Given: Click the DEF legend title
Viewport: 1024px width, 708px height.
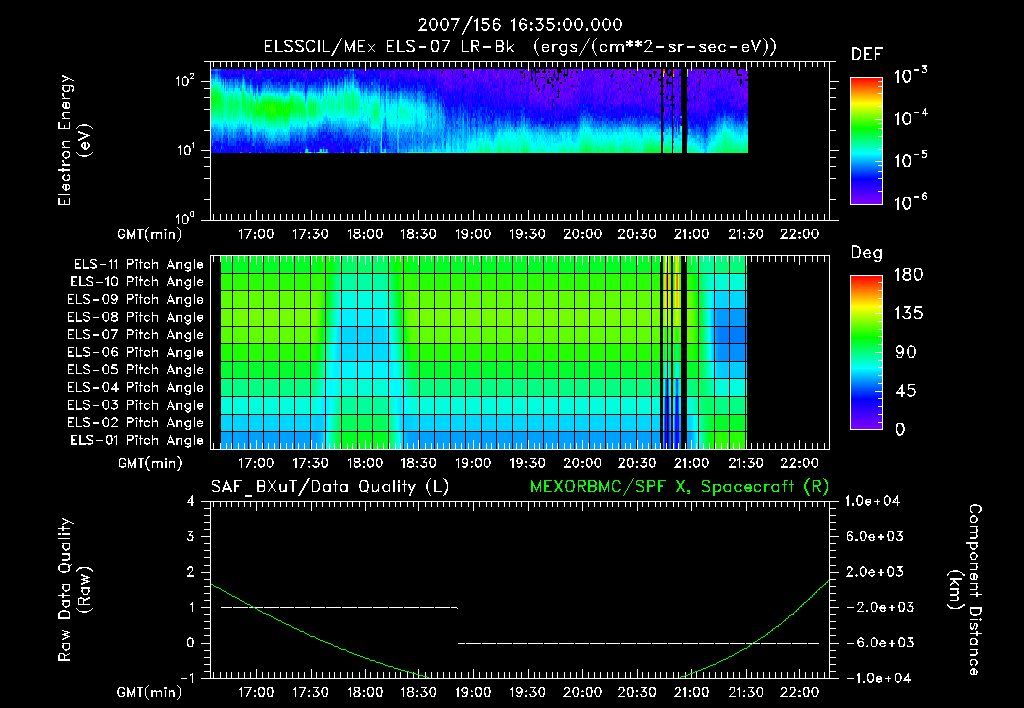Looking at the screenshot, I should tap(867, 55).
